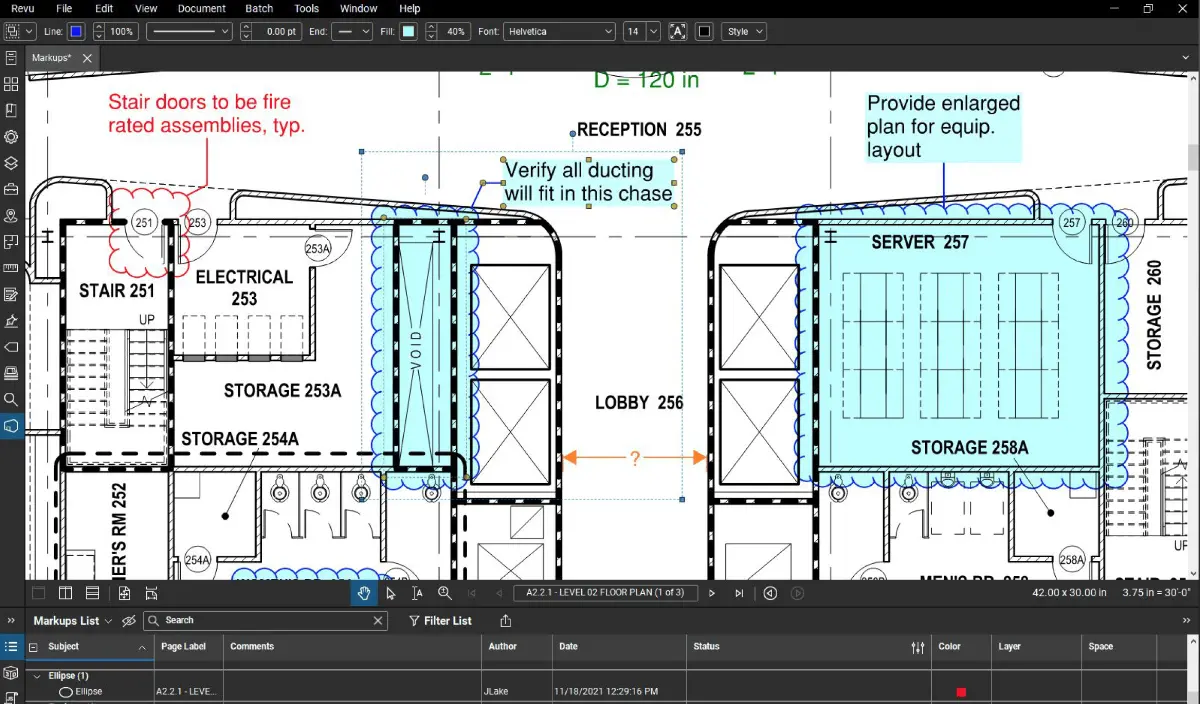This screenshot has width=1200, height=704.
Task: Toggle hide markups eye icon
Action: tap(128, 621)
